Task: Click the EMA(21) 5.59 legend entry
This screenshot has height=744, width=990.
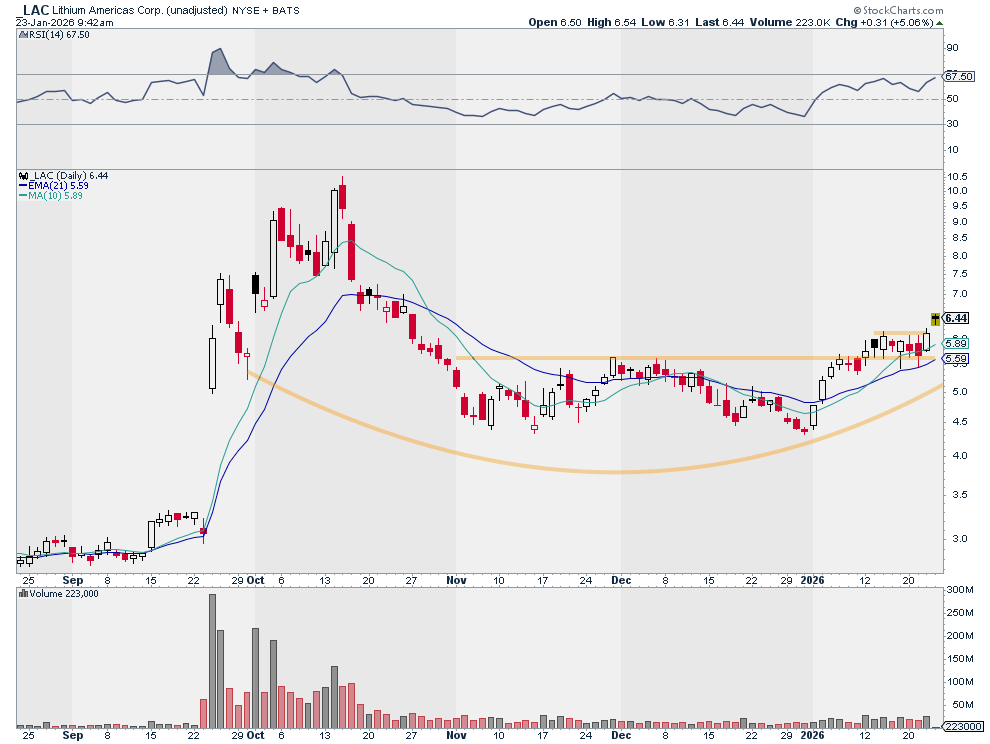Action: (58, 186)
